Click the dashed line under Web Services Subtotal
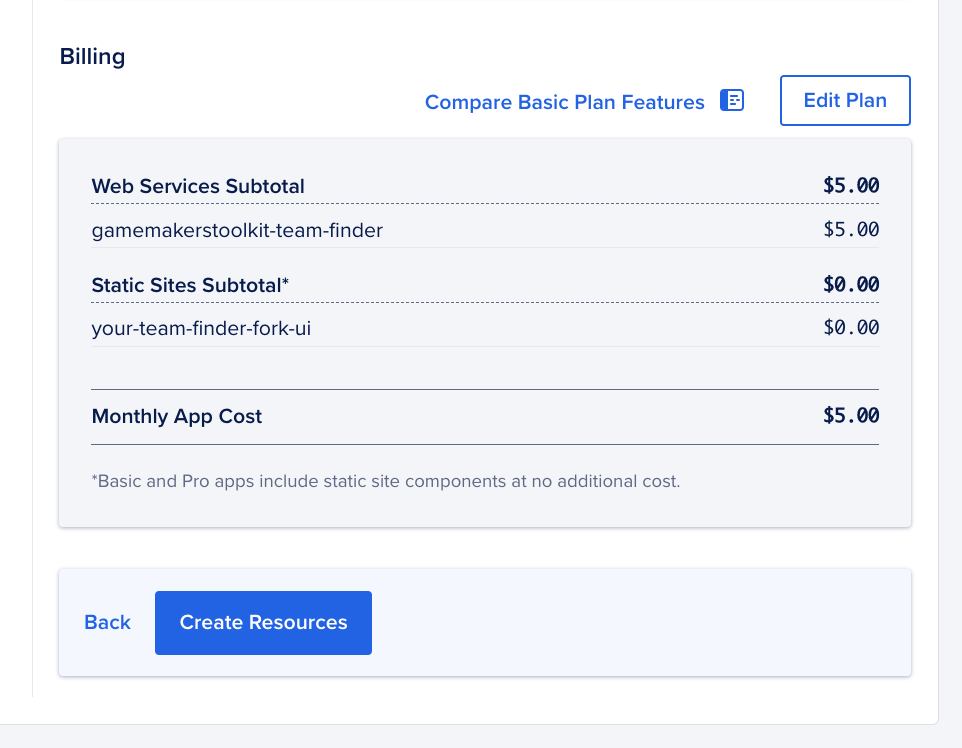 (x=485, y=204)
